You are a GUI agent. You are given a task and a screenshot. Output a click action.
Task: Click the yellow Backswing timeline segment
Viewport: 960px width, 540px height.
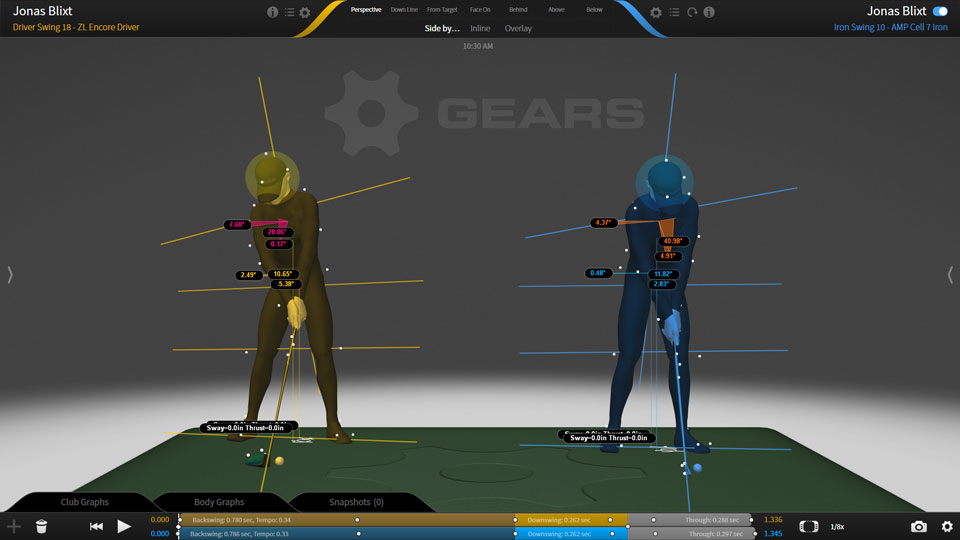pos(347,520)
